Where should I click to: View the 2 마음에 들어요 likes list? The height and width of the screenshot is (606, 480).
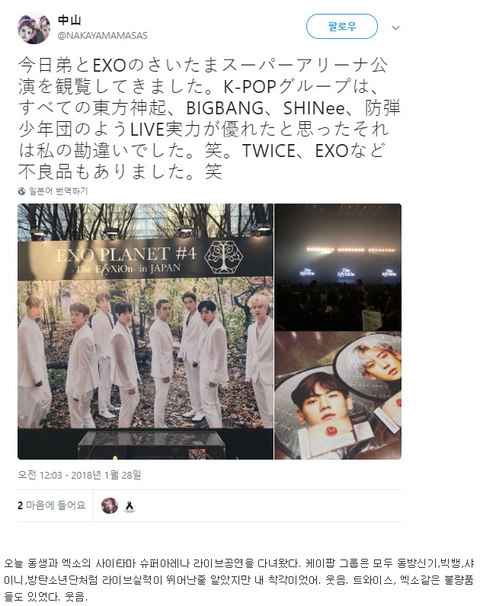[51, 506]
